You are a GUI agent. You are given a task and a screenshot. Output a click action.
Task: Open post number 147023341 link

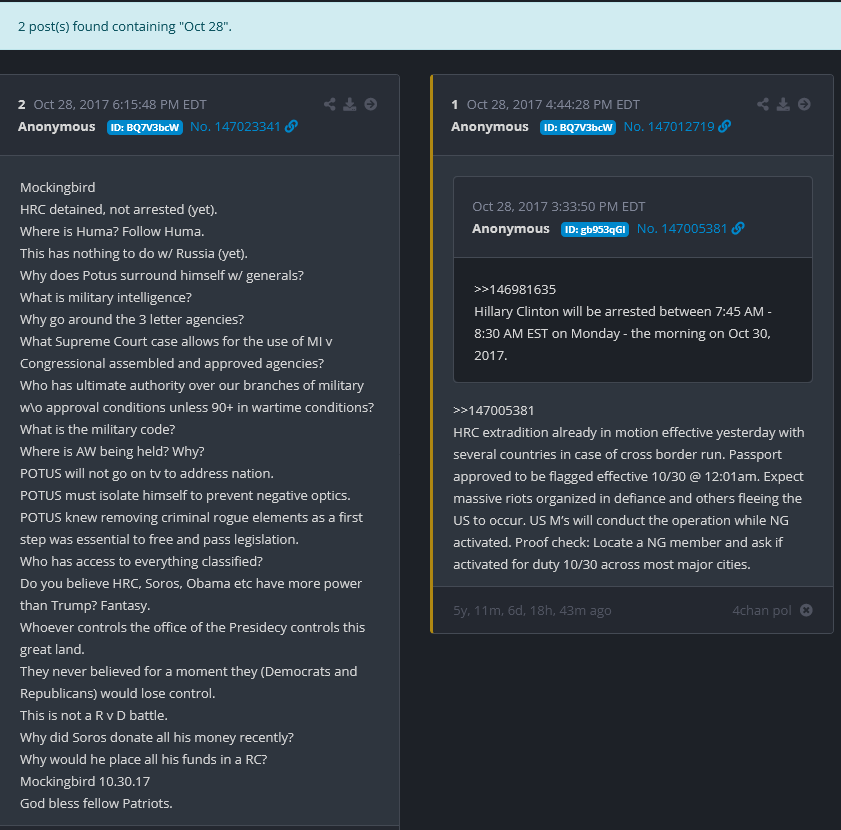coord(235,127)
